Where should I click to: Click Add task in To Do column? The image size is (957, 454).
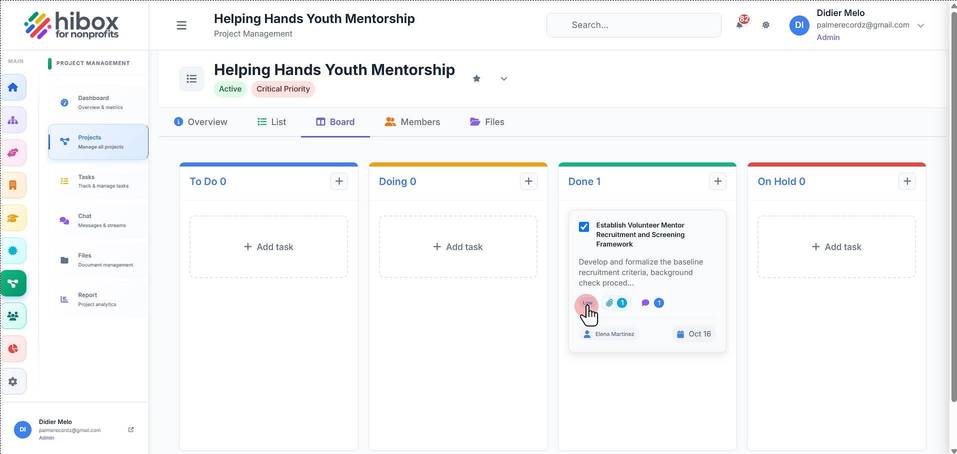click(269, 247)
